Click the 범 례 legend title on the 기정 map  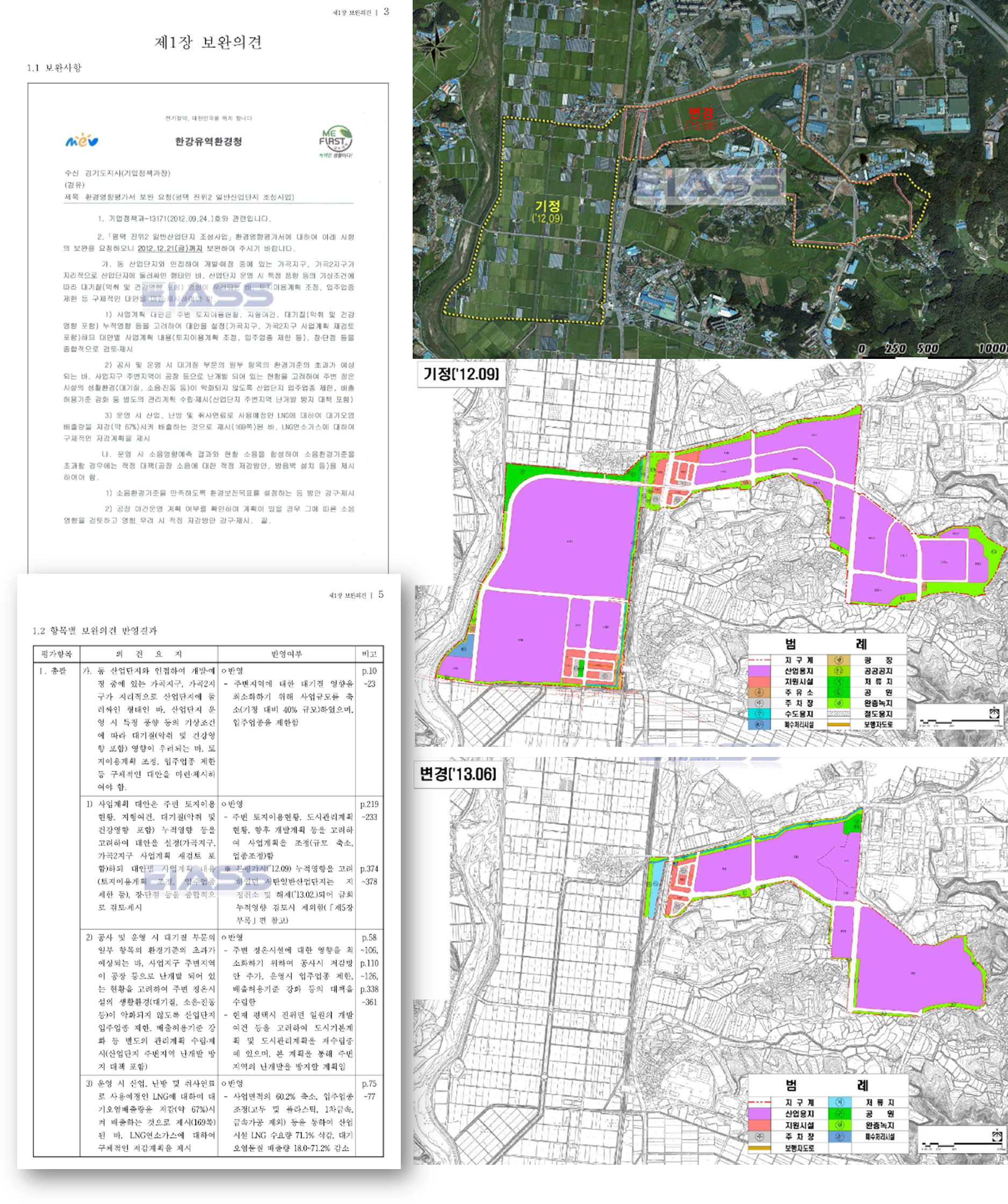[826, 644]
